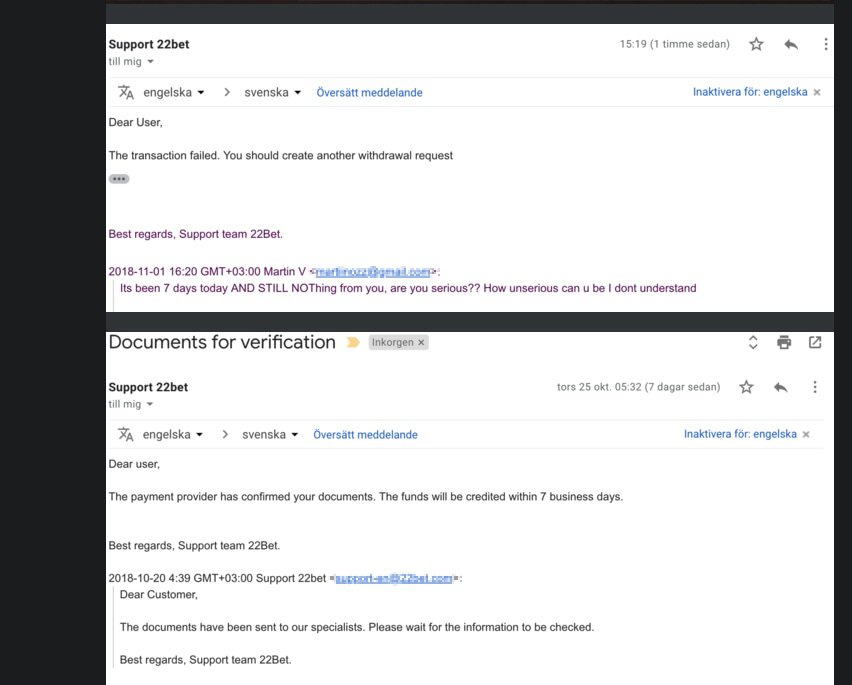Click the translate icon in the lower email
The height and width of the screenshot is (685, 852).
[126, 435]
